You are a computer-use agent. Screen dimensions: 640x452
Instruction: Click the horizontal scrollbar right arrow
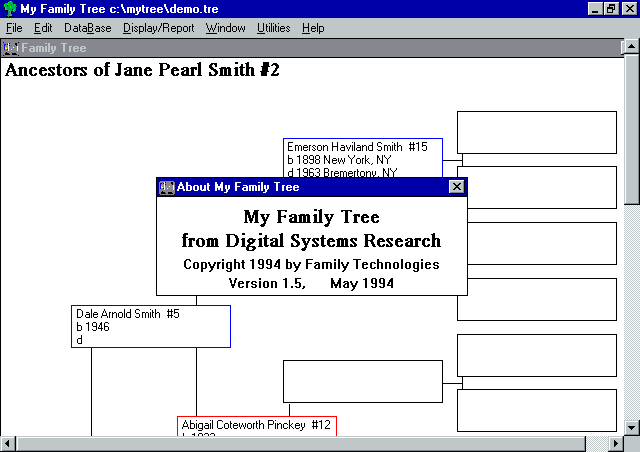[616, 443]
